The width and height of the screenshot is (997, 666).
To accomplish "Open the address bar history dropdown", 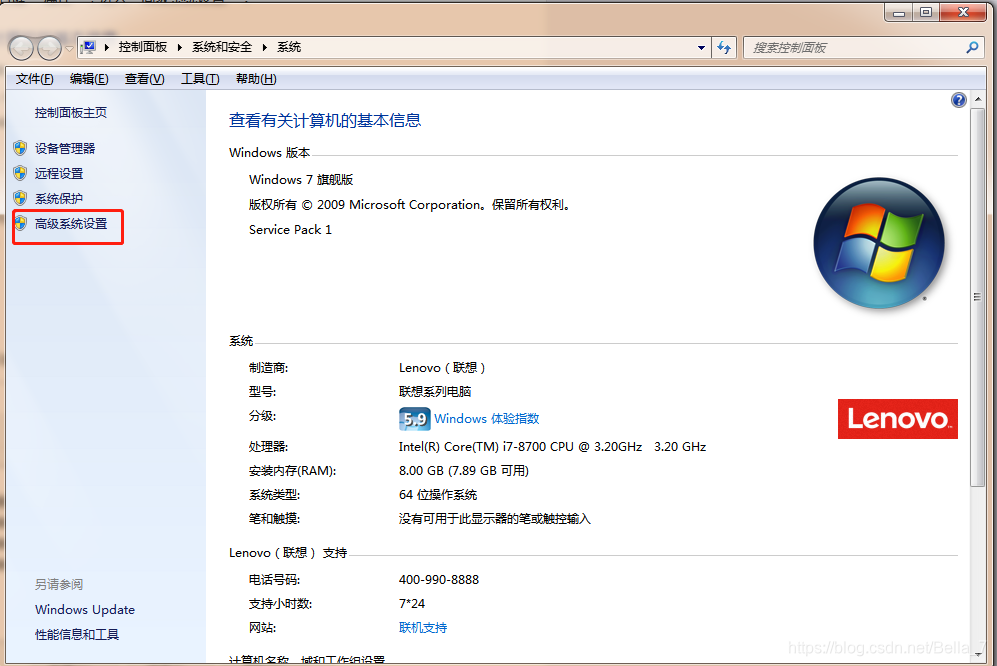I will coord(701,48).
